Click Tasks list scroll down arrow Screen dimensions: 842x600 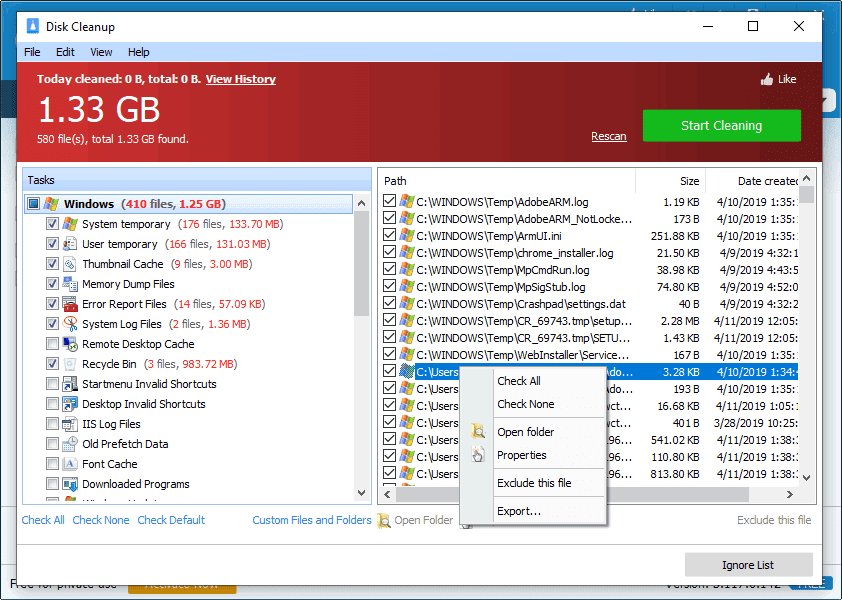[x=361, y=493]
